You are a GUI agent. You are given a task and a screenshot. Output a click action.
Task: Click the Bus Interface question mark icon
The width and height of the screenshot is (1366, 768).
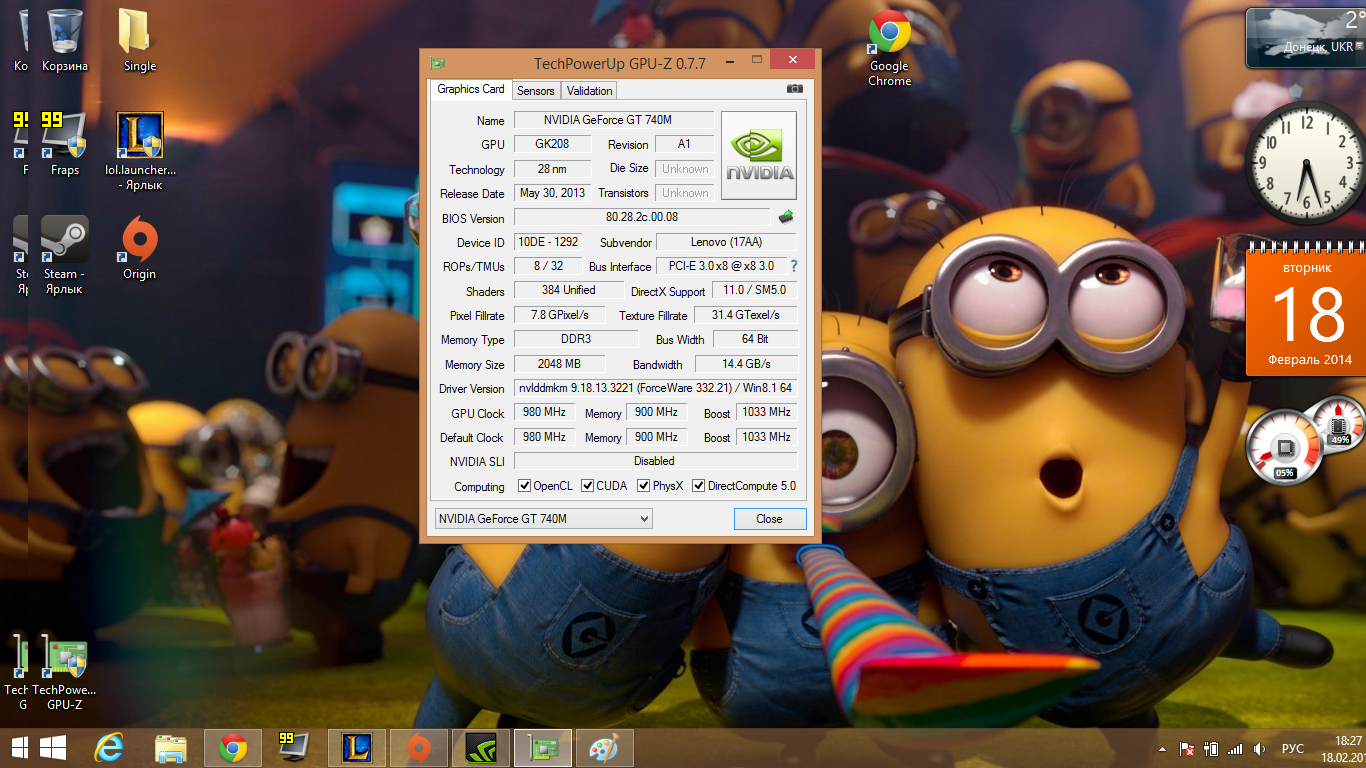(x=794, y=266)
